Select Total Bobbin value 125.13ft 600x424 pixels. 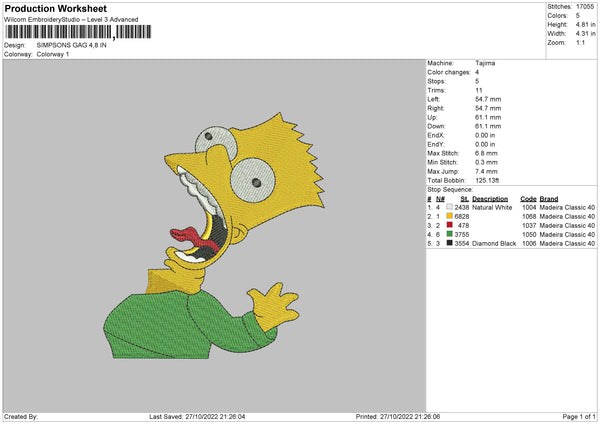click(487, 180)
